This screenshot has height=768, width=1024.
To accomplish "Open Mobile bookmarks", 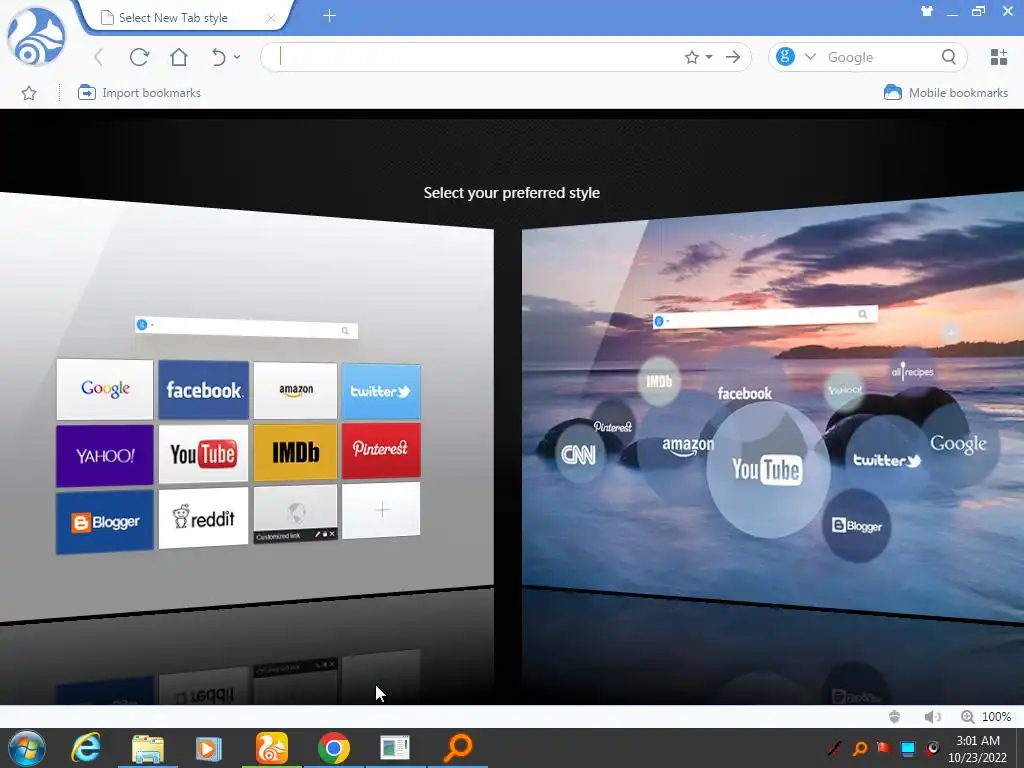I will pos(946,93).
